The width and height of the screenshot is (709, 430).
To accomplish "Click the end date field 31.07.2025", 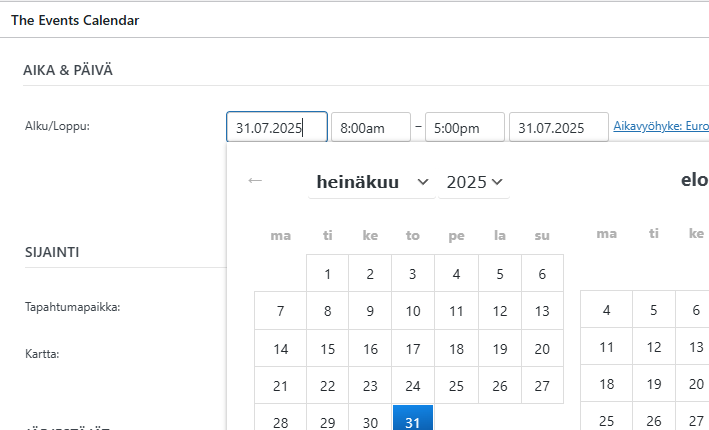I will (x=558, y=128).
